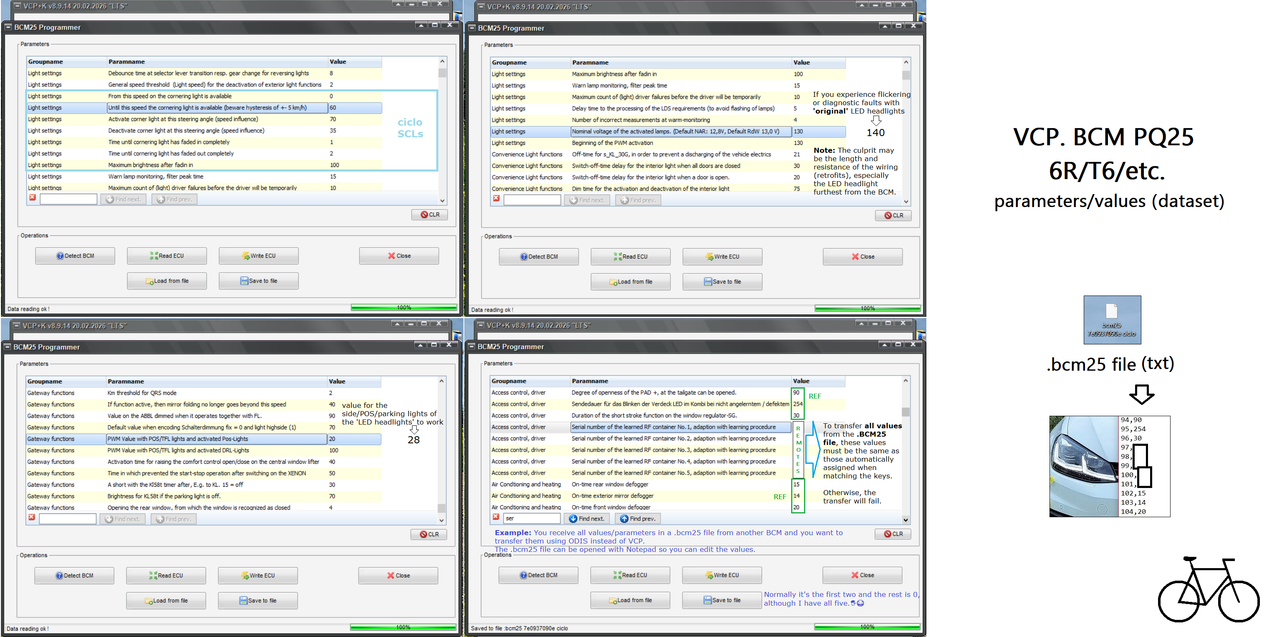This screenshot has width=1280, height=637.
Task: Click the Close button in the Gateway functions window
Action: pyautogui.click(x=398, y=576)
